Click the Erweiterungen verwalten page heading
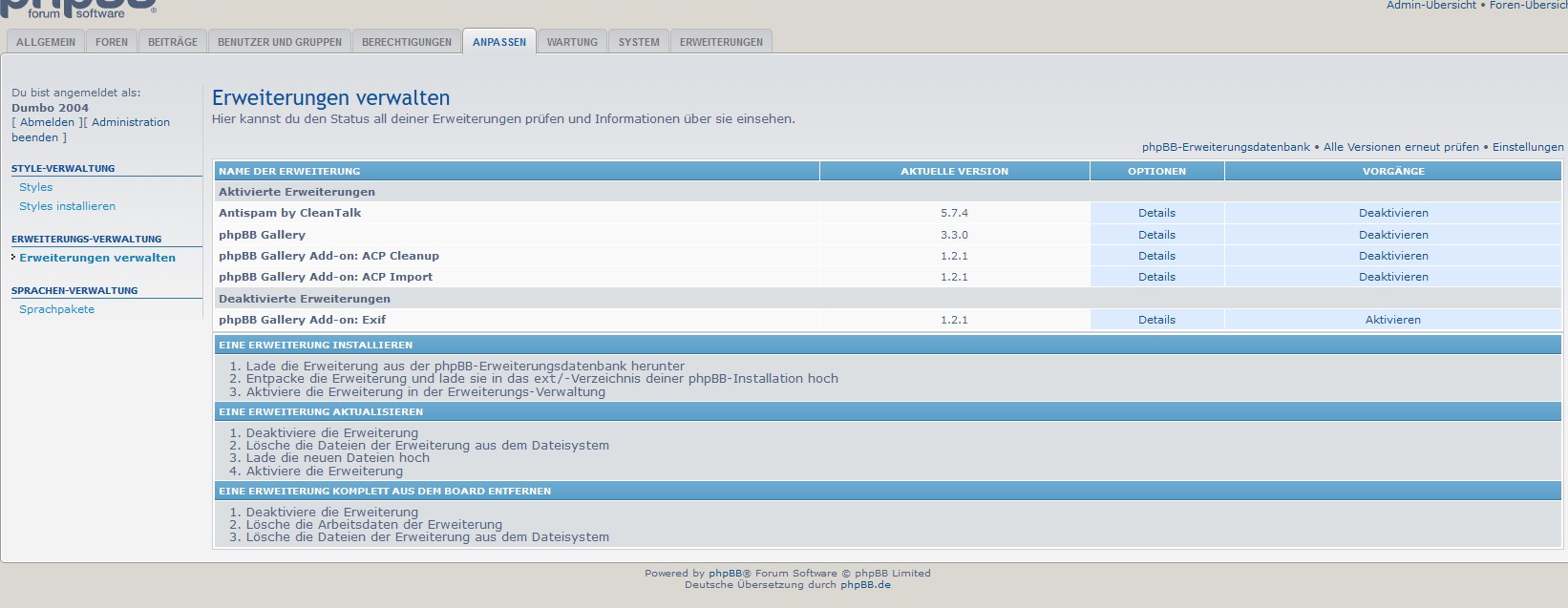The width and height of the screenshot is (1568, 608). tap(330, 97)
